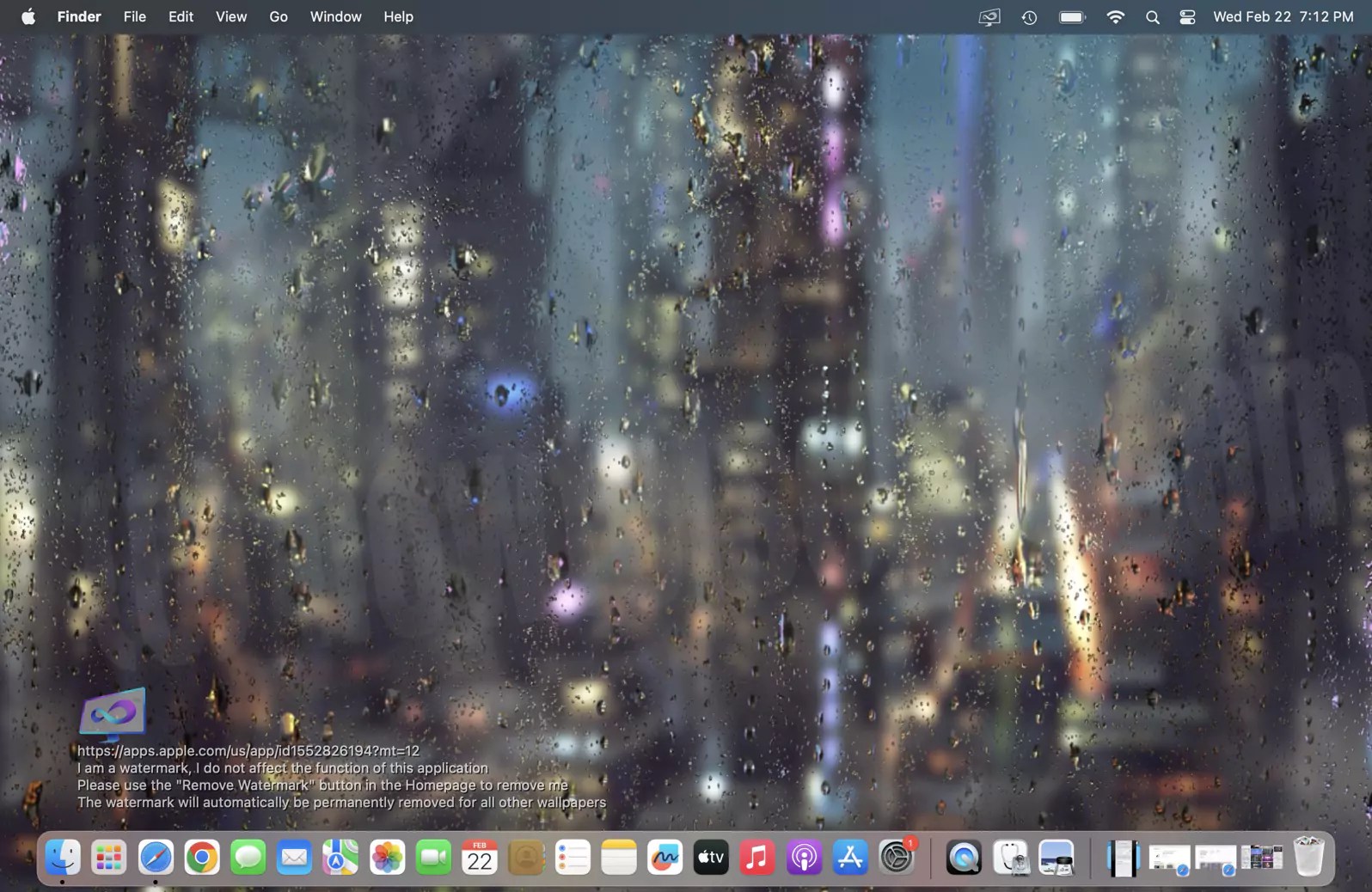Open the Wi-Fi menu
Viewport: 1372px width, 892px height.
point(1115,17)
